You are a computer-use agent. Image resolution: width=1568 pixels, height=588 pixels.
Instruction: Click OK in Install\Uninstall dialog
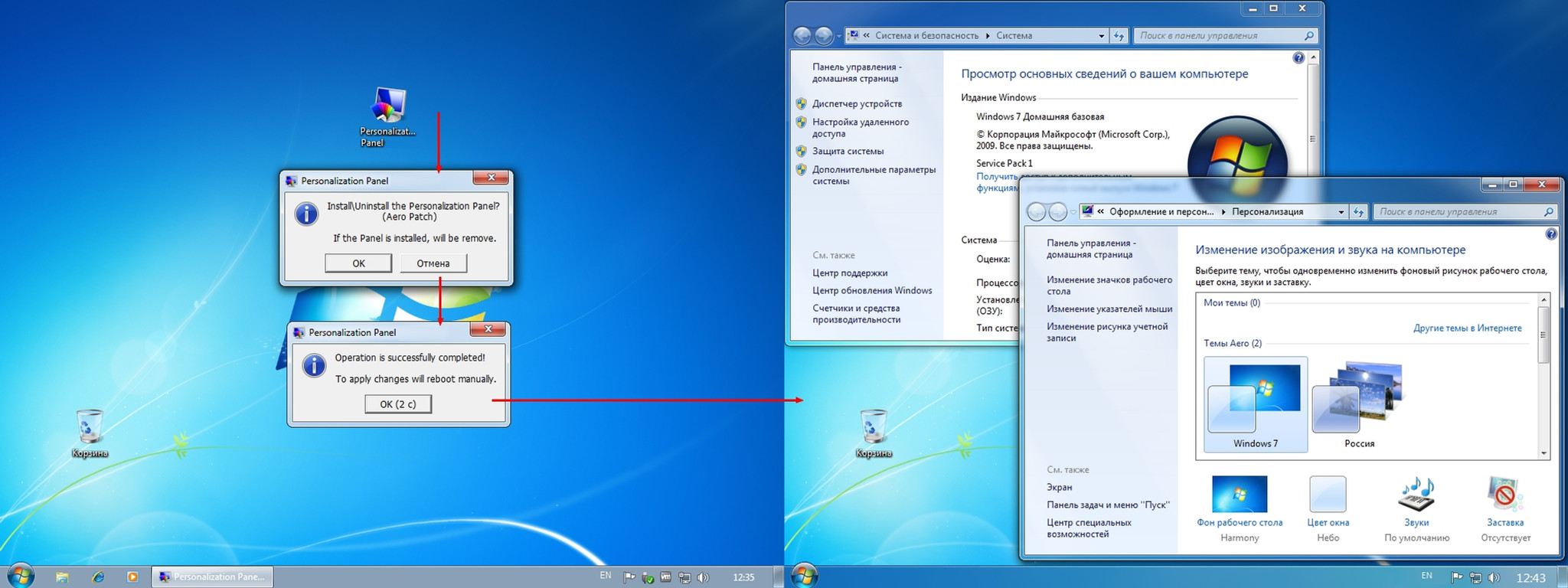point(358,263)
